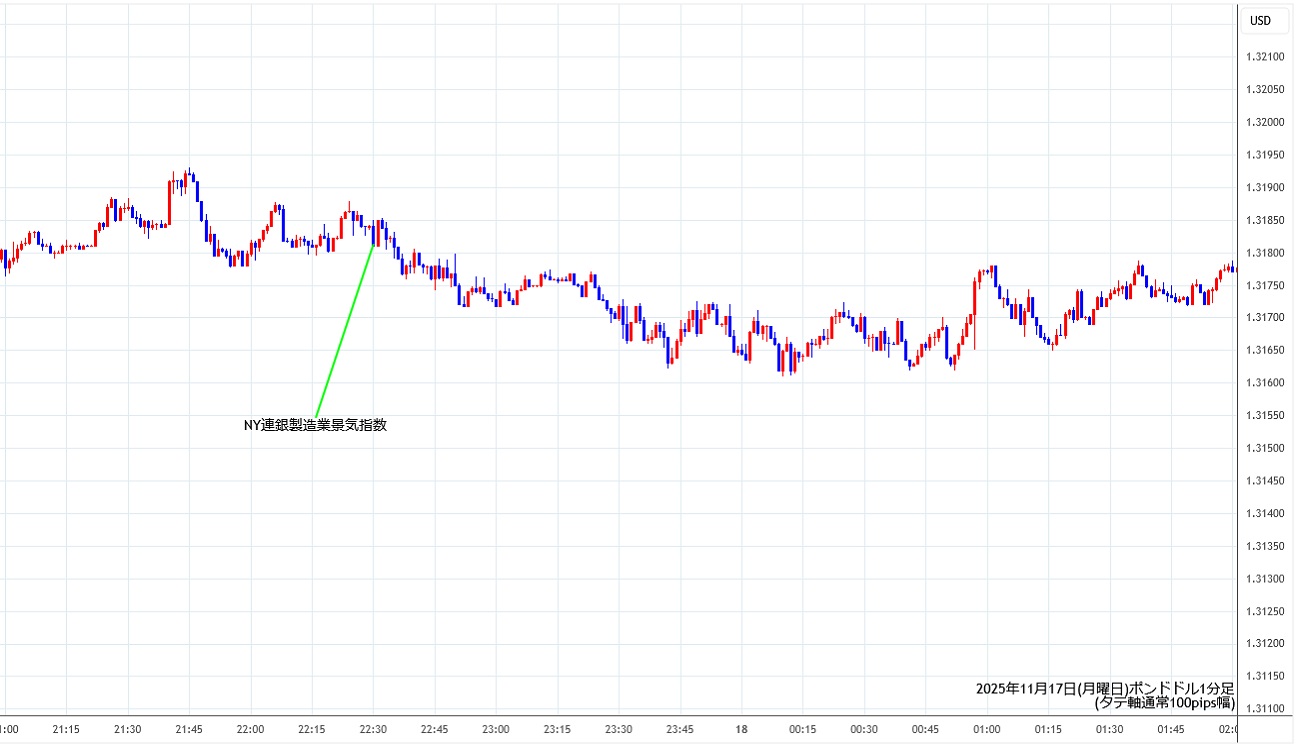Click the 22:30 time axis label
The image size is (1300, 745).
tap(373, 729)
